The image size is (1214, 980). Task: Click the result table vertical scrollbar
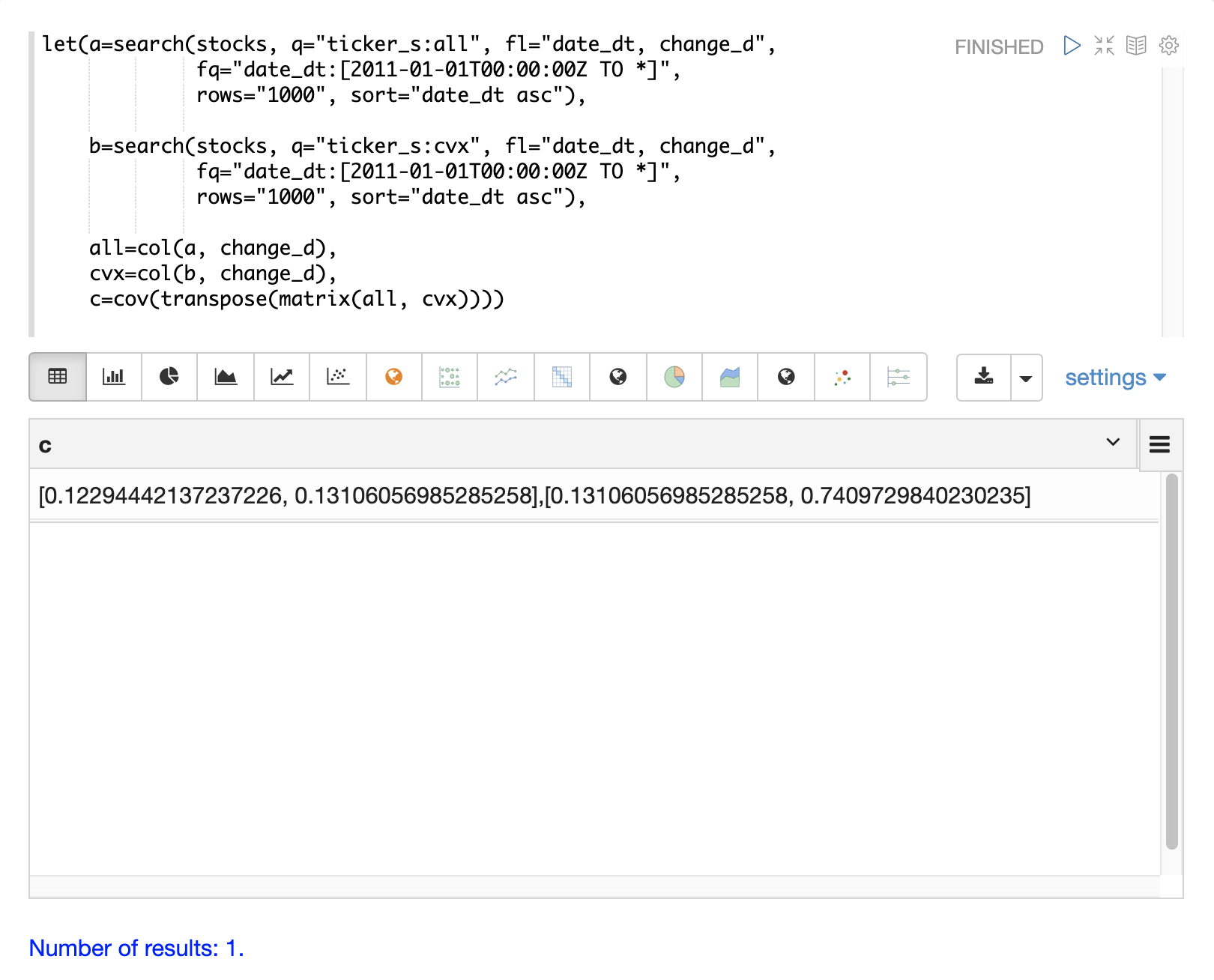tap(1172, 661)
